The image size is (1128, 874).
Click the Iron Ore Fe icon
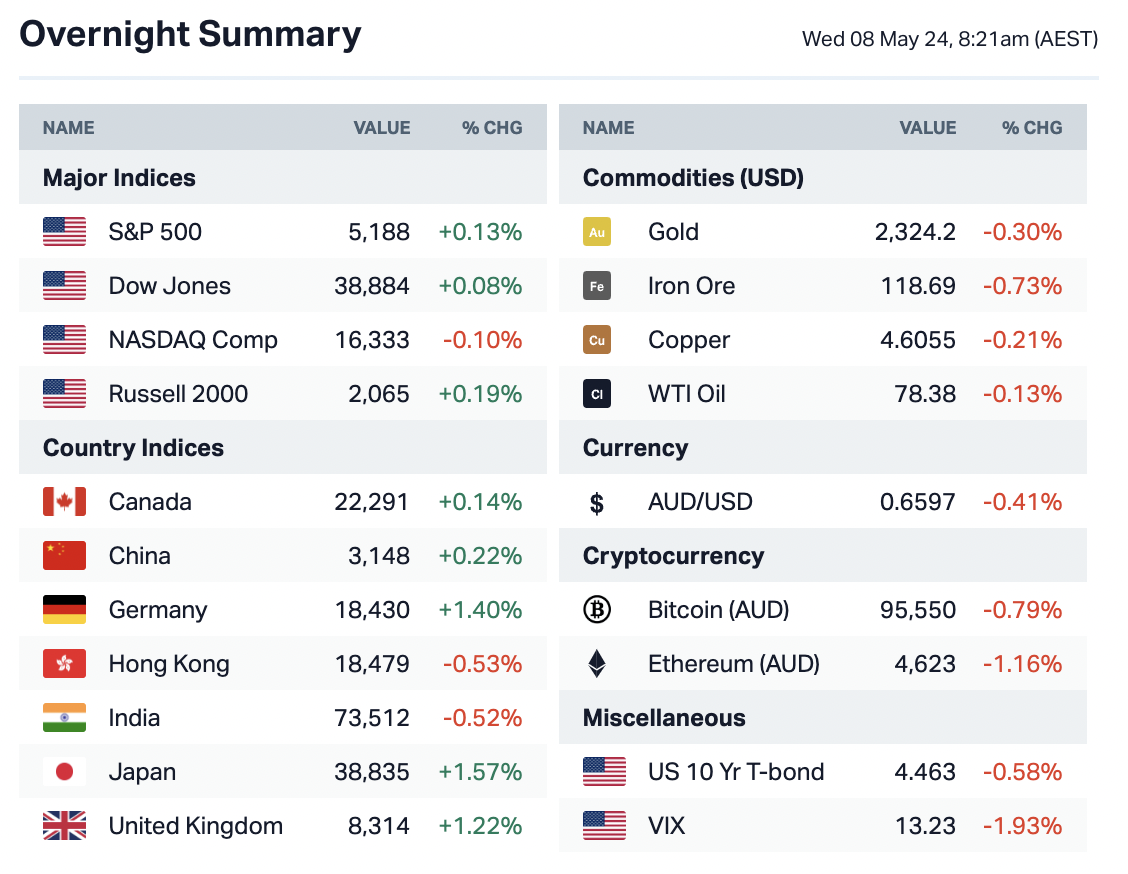[x=597, y=287]
